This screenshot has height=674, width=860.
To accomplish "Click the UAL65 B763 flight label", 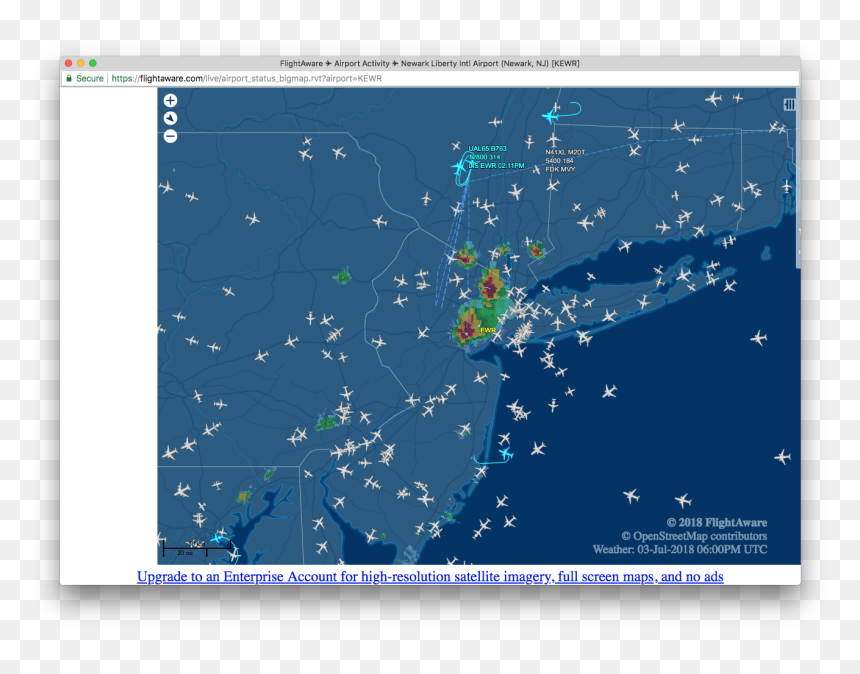I will pos(487,149).
